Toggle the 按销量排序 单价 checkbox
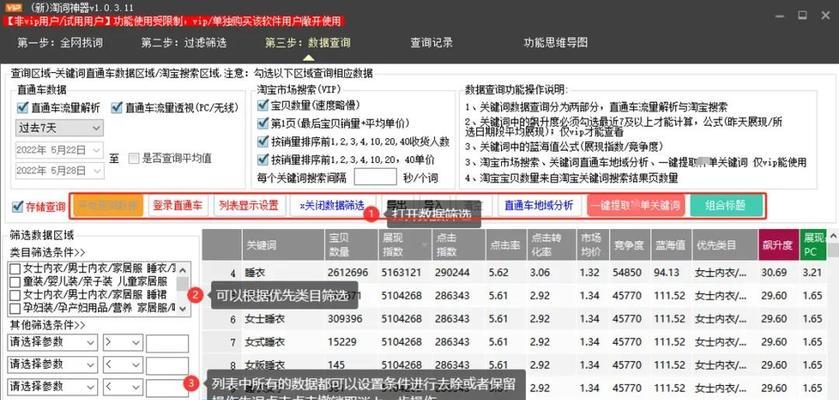 [262, 159]
